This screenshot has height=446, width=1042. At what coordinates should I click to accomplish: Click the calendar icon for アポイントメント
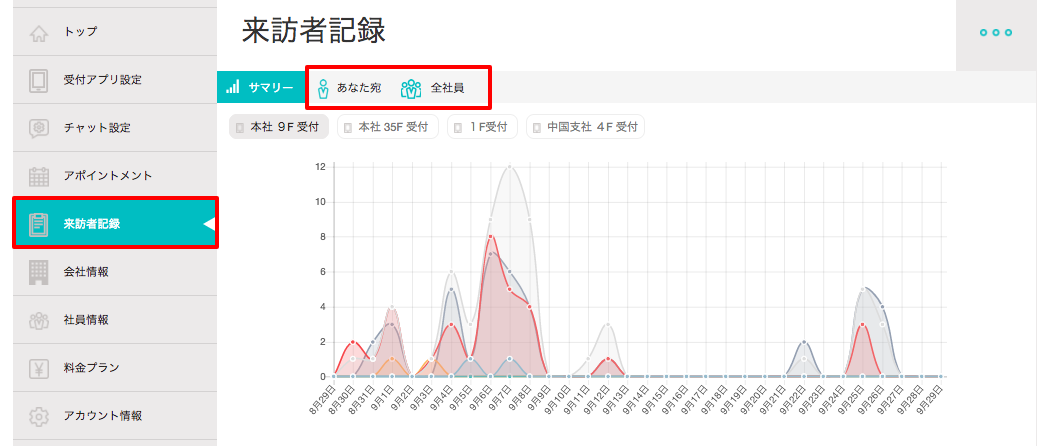click(x=39, y=176)
